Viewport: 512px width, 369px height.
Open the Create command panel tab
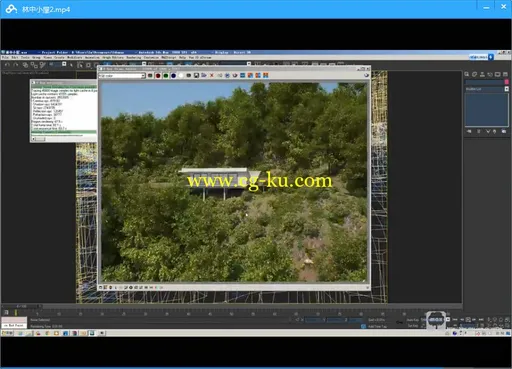click(467, 74)
